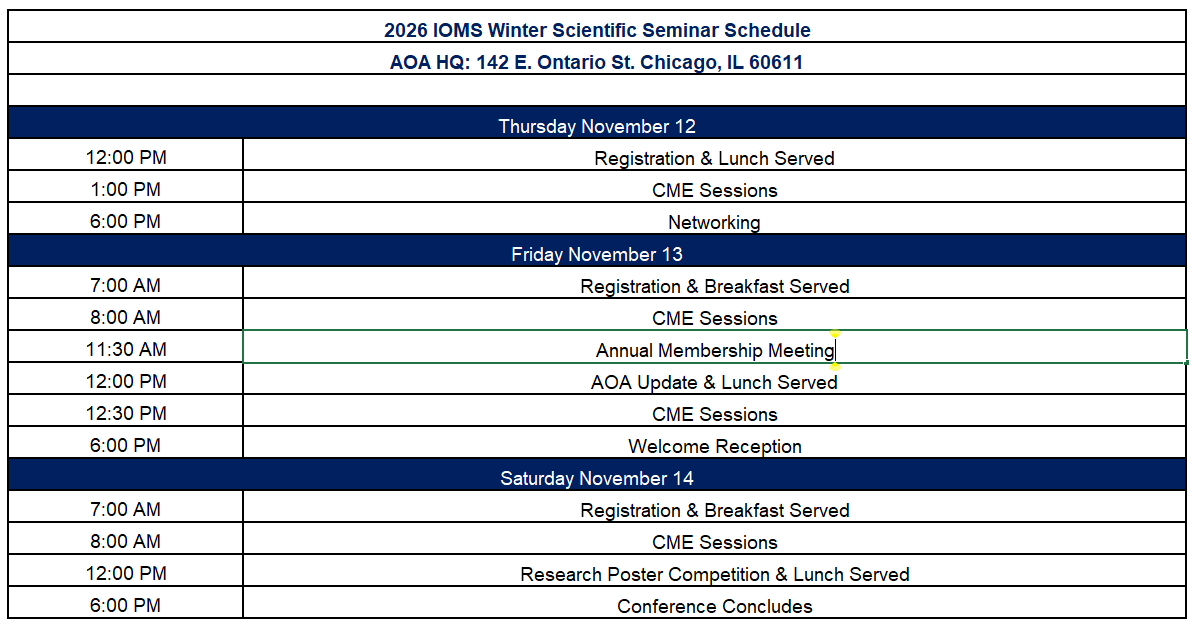Click the Annual Membership Meeting cell

714,347
